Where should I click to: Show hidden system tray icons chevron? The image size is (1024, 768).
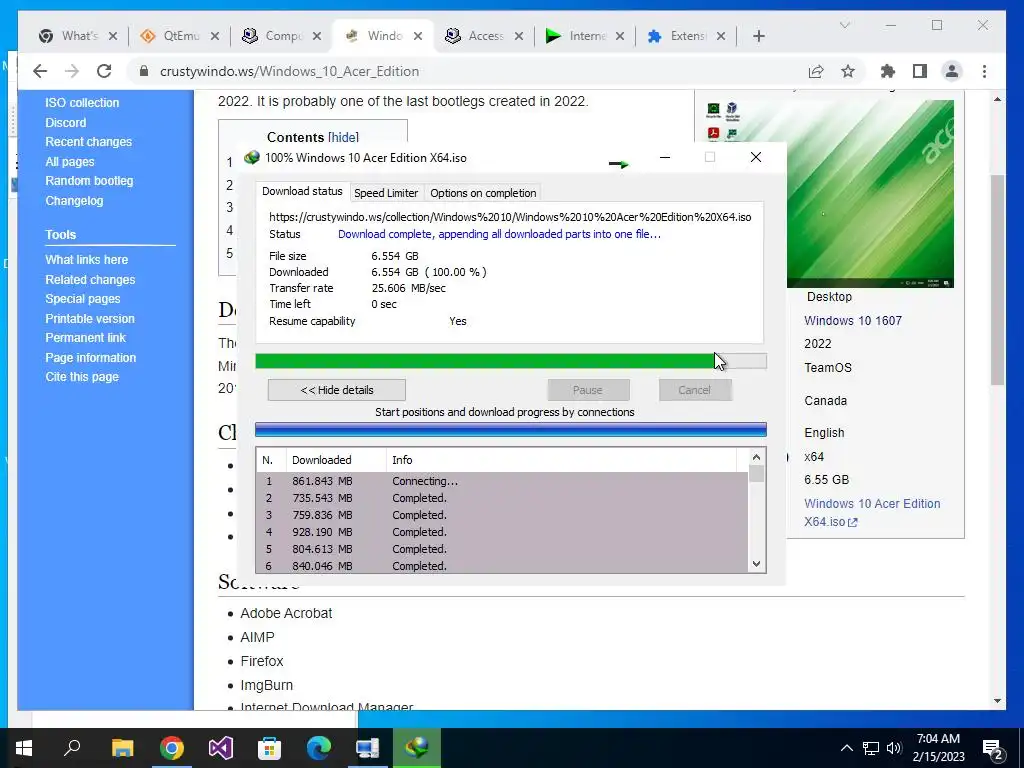click(846, 748)
